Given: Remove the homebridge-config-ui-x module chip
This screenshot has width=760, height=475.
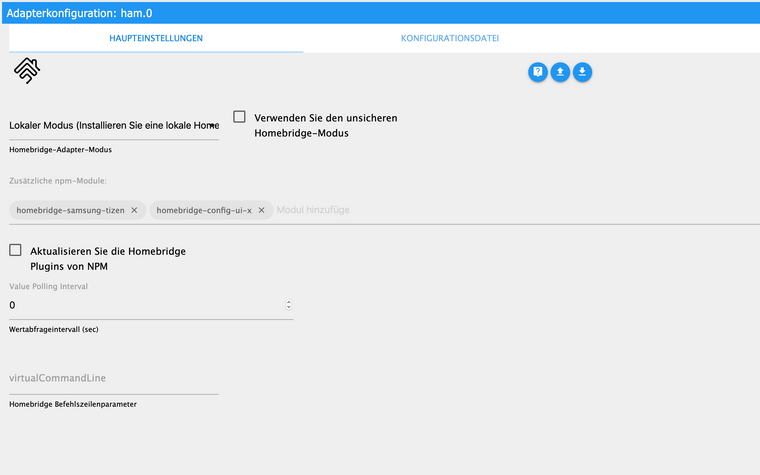Looking at the screenshot, I should click(x=261, y=210).
